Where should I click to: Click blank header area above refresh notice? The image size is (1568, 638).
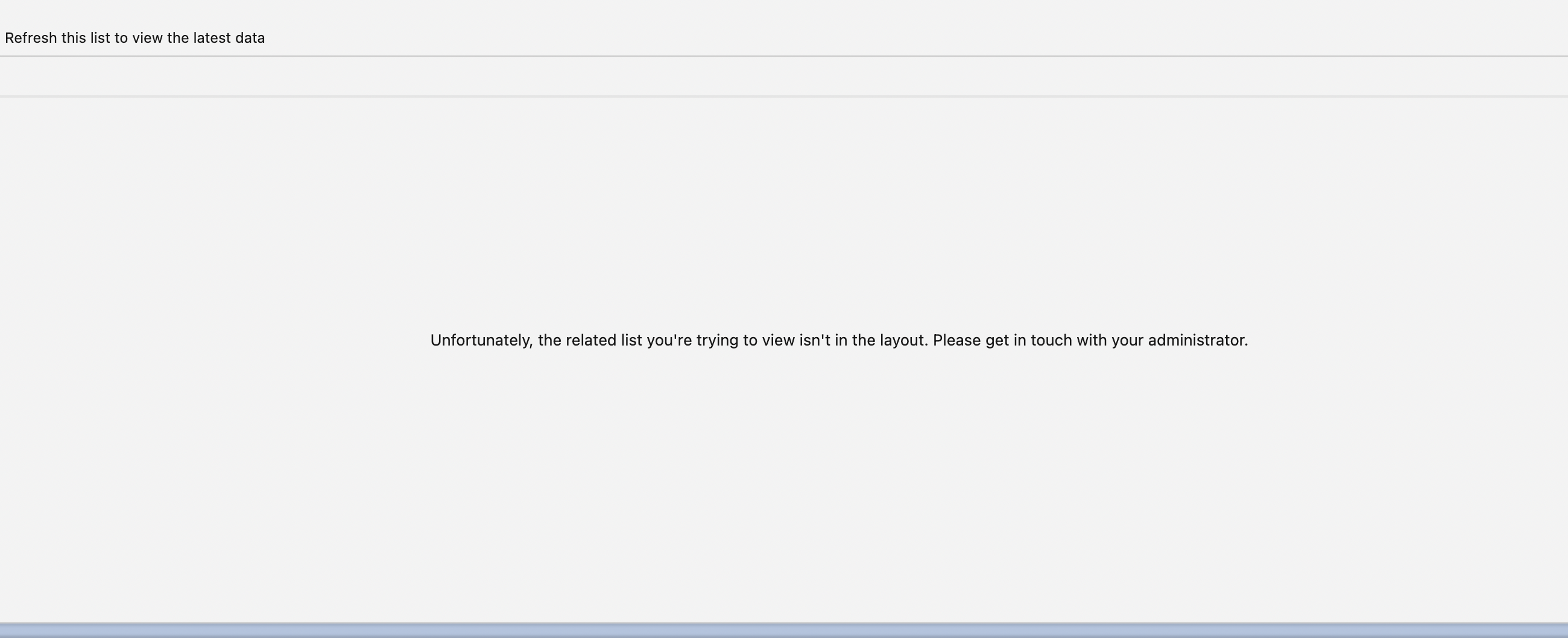click(784, 12)
